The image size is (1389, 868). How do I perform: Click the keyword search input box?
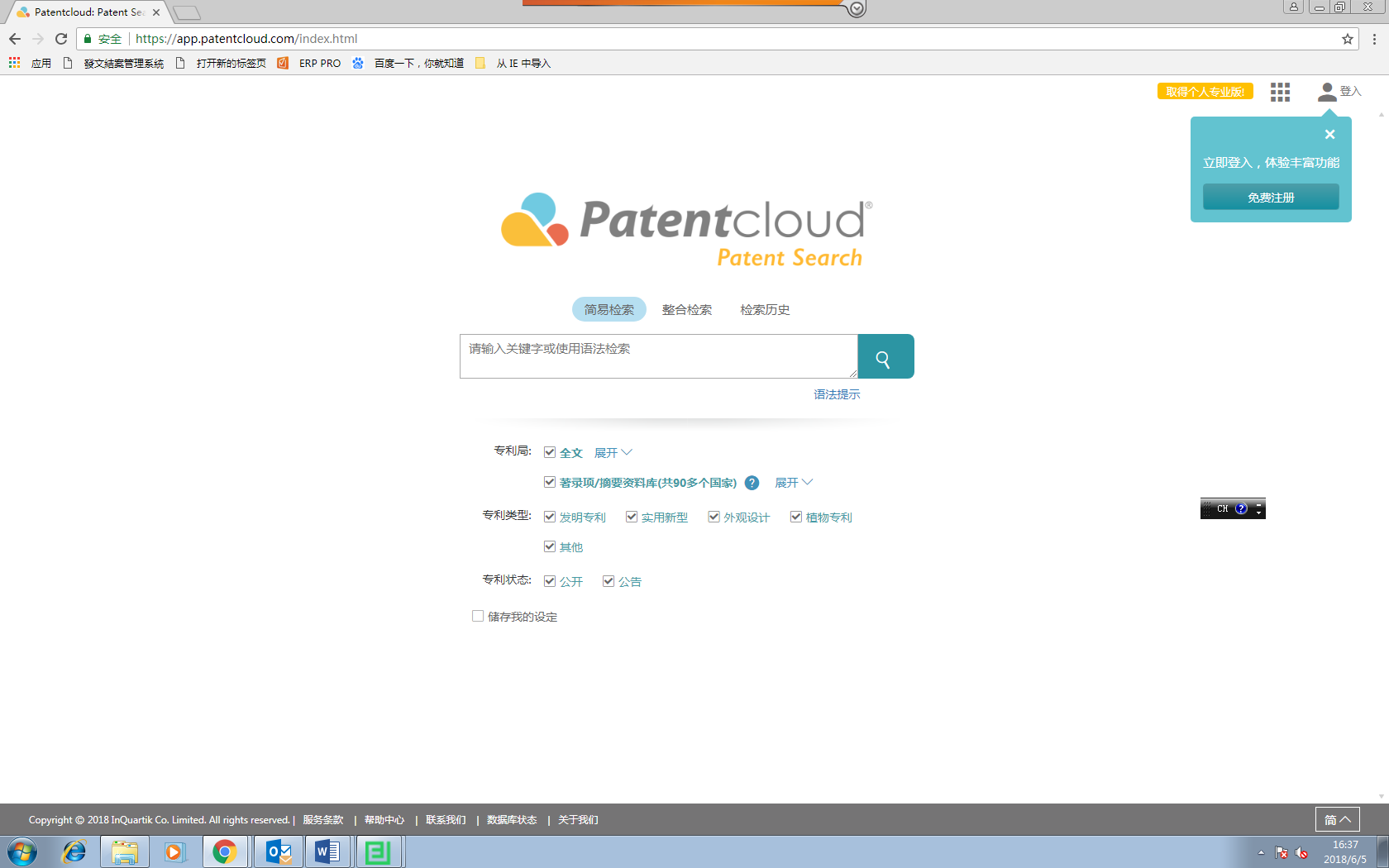point(658,356)
